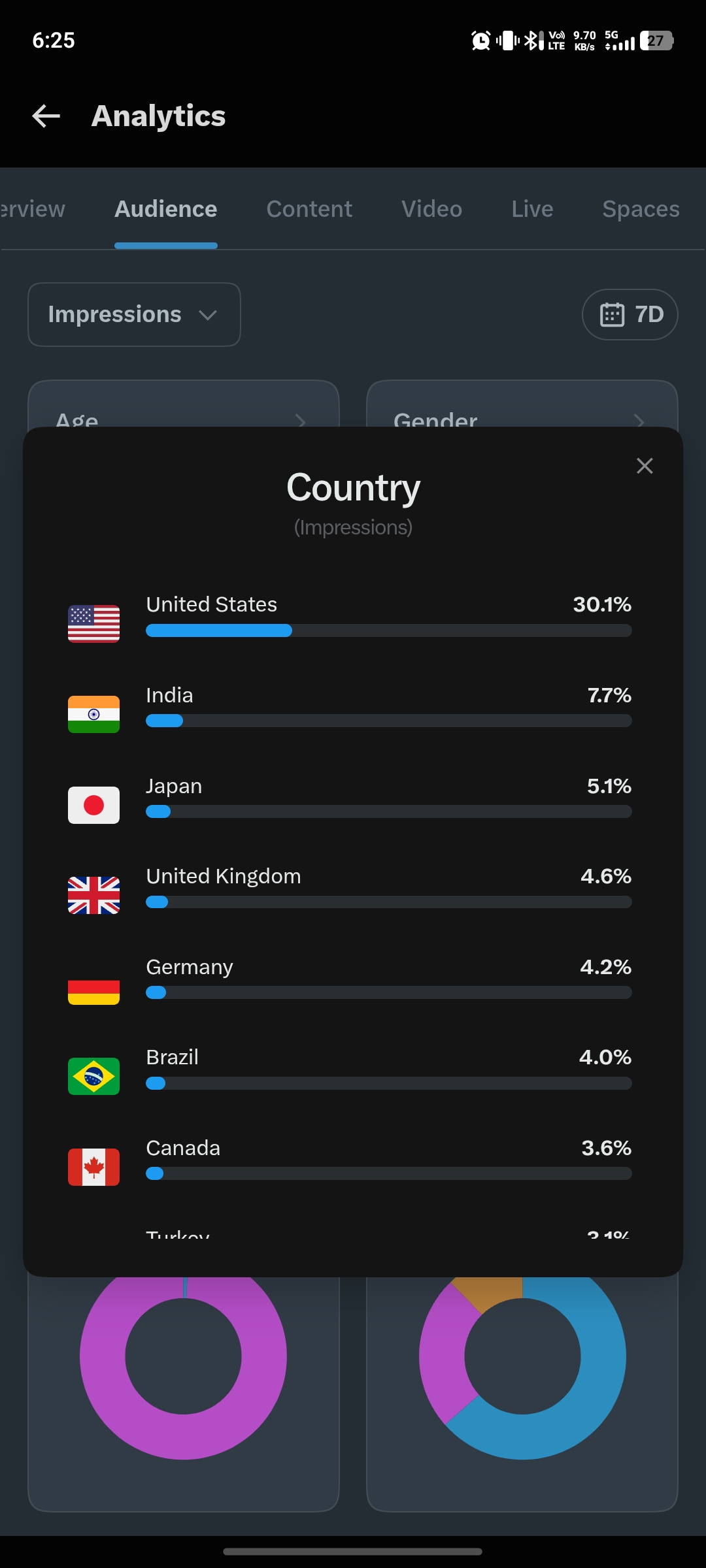Open the Spaces tab
The image size is (706, 1568).
(x=641, y=209)
